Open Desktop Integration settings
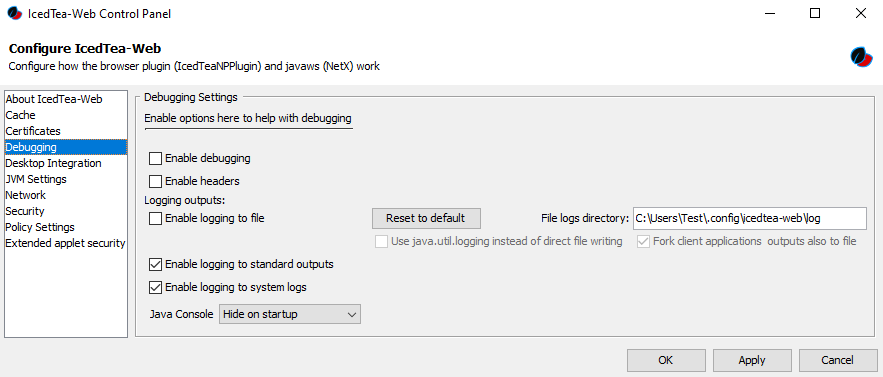The image size is (883, 377). pos(65,163)
